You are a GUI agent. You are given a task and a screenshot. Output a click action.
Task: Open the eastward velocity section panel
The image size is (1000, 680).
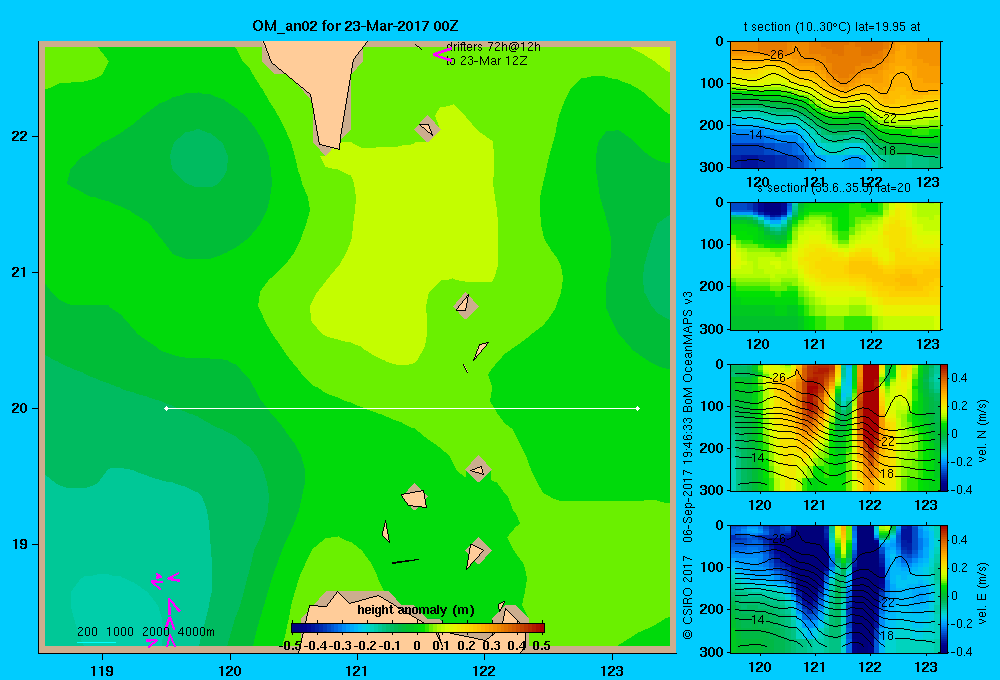835,588
